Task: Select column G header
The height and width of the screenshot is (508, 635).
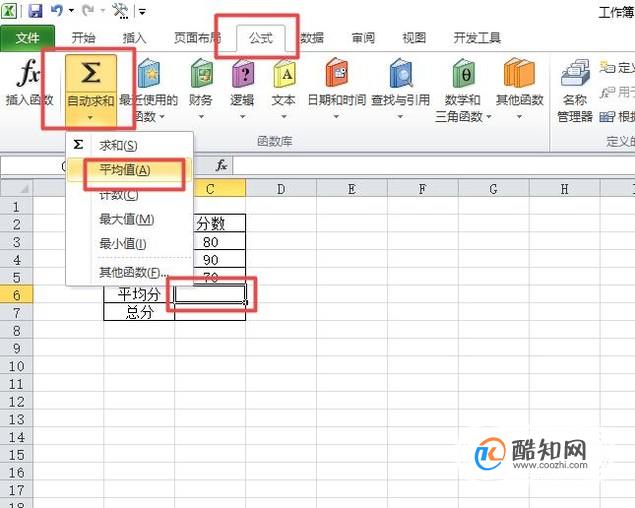Action: [x=494, y=189]
